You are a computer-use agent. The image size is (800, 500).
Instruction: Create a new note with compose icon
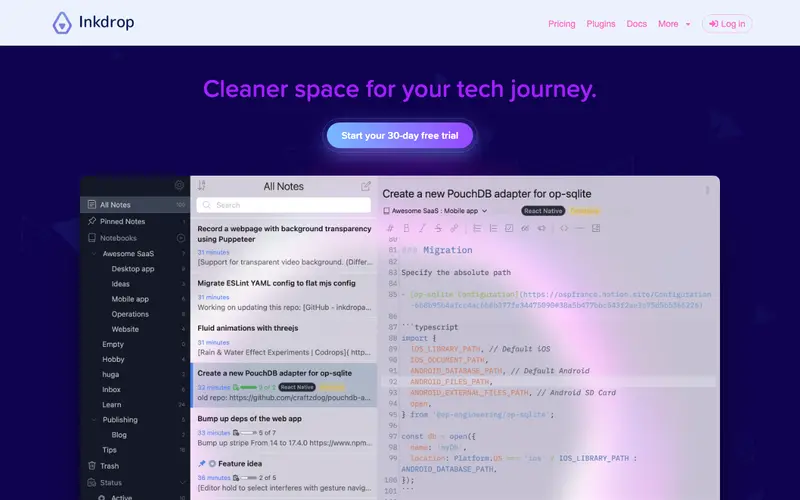[366, 186]
